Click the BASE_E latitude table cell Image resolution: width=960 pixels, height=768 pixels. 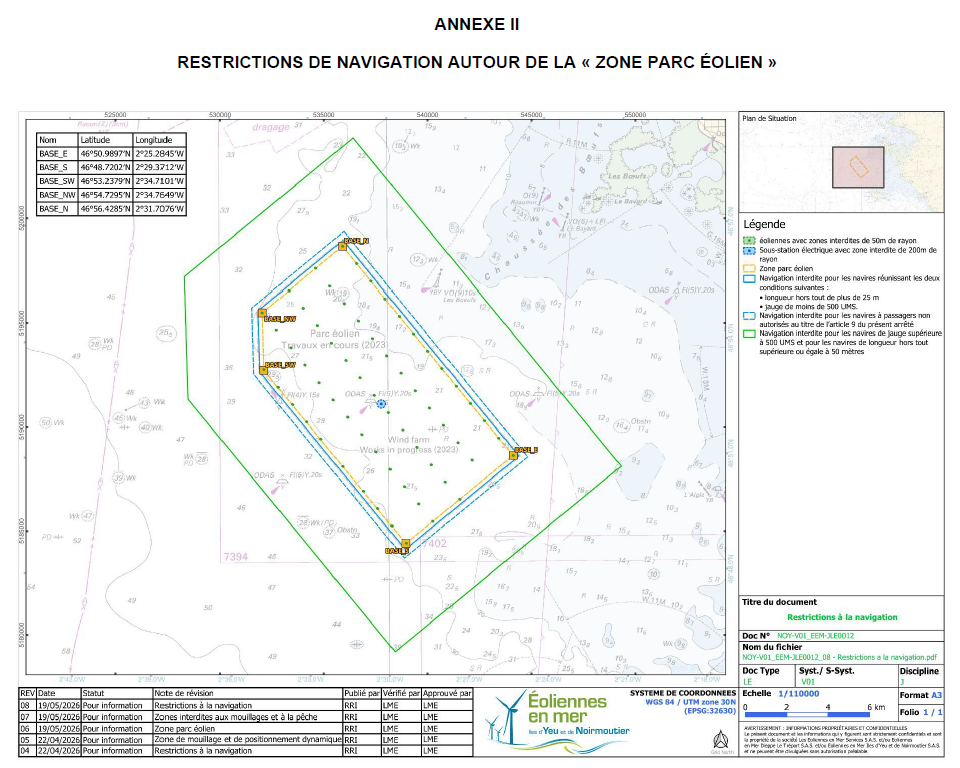pos(105,154)
